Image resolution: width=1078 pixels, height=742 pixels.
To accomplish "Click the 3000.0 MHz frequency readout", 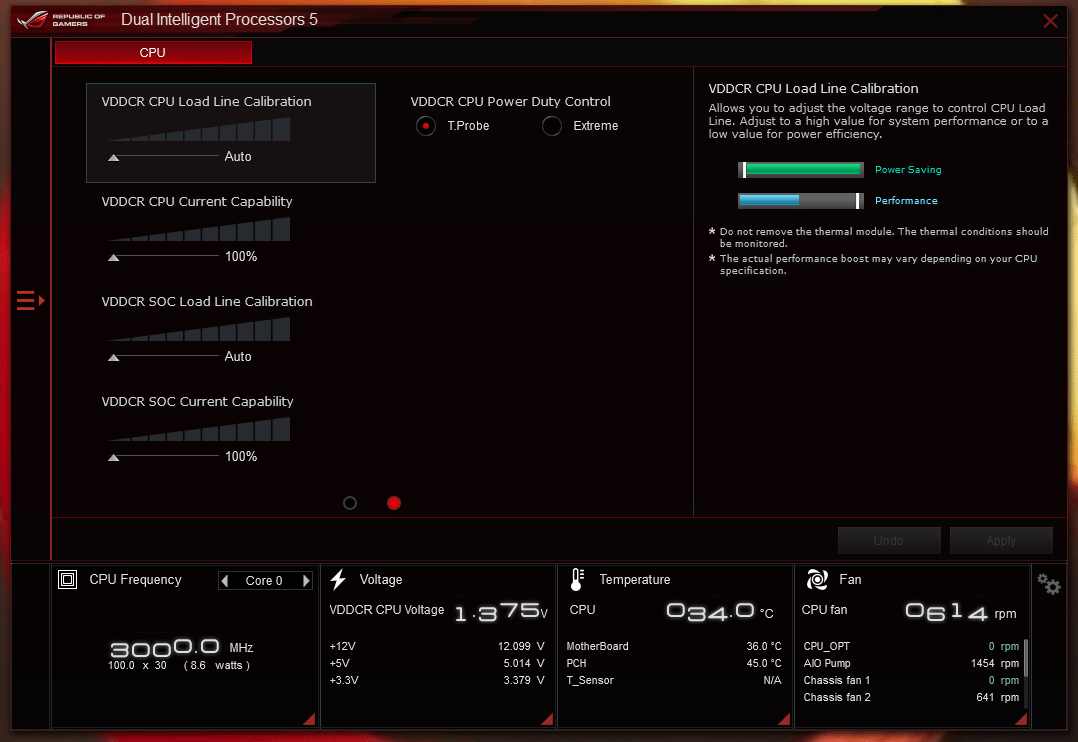I will [182, 647].
